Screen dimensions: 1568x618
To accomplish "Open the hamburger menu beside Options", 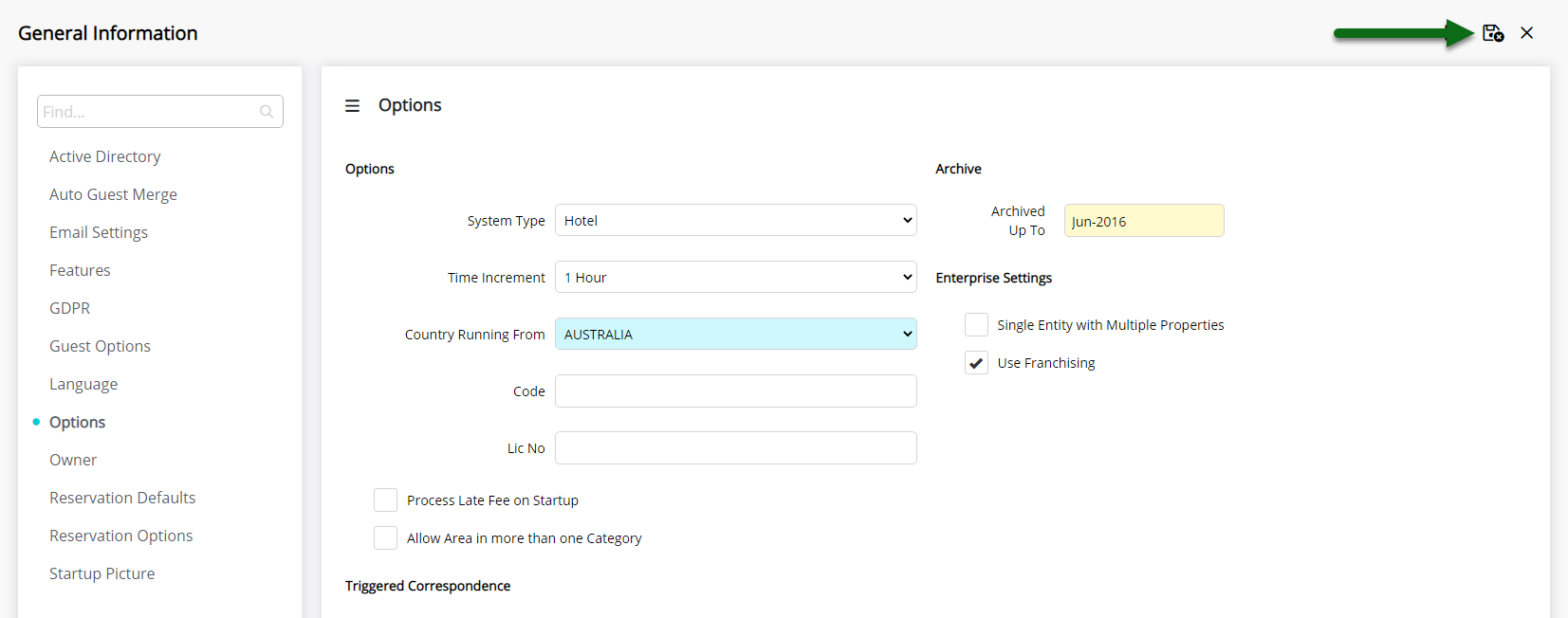I will pyautogui.click(x=352, y=105).
